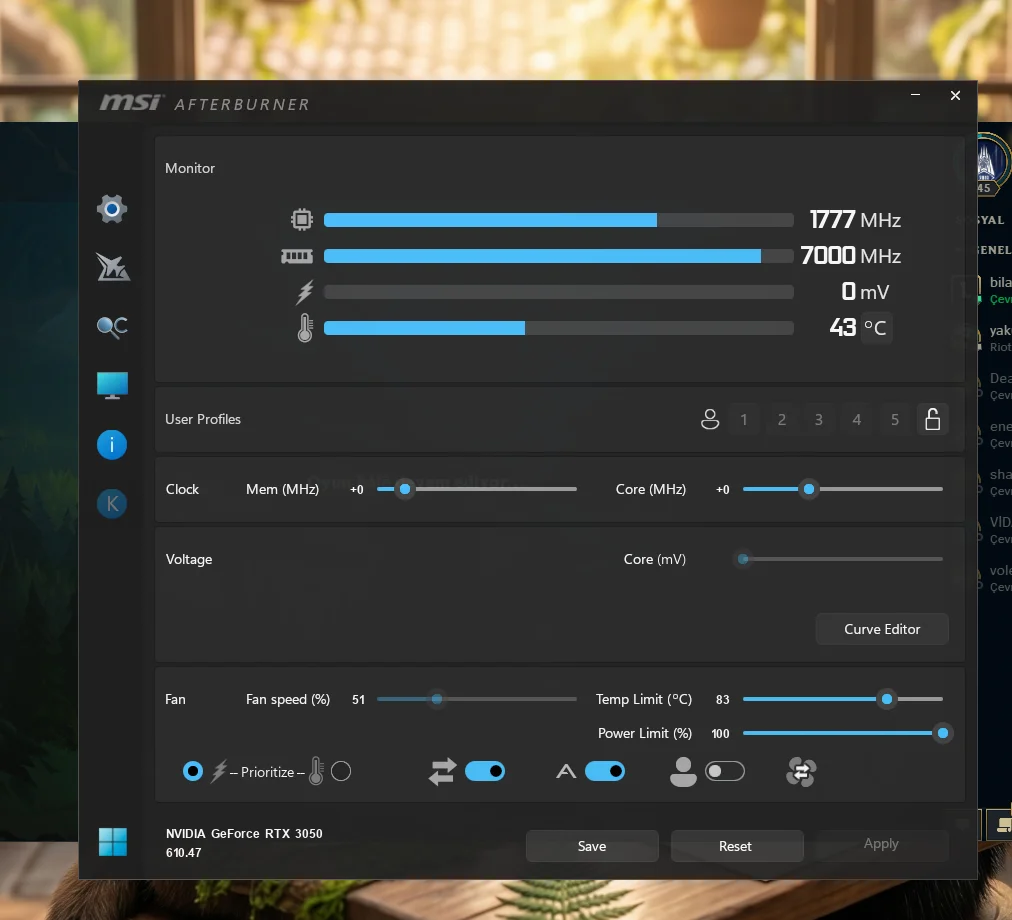Click GPU core clock chip icon
This screenshot has height=920, width=1012.
pos(301,220)
